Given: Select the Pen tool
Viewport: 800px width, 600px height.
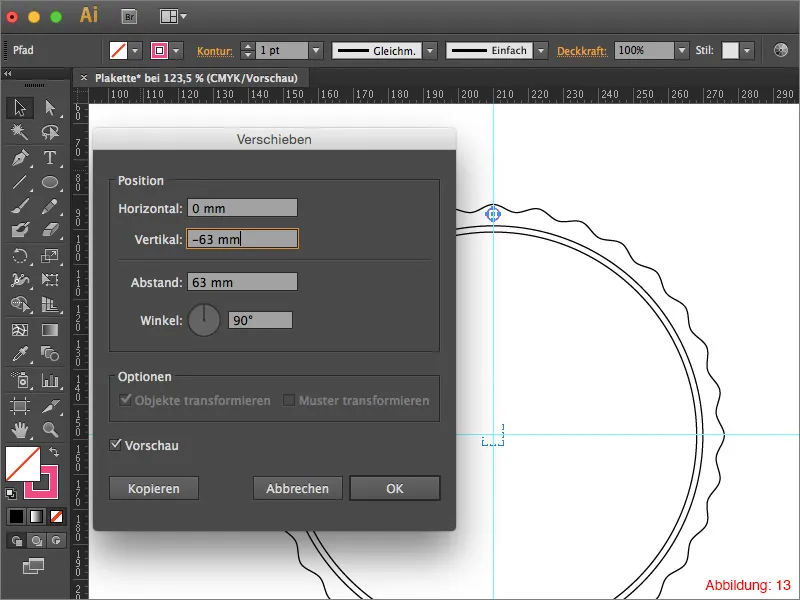Looking at the screenshot, I should [x=19, y=158].
